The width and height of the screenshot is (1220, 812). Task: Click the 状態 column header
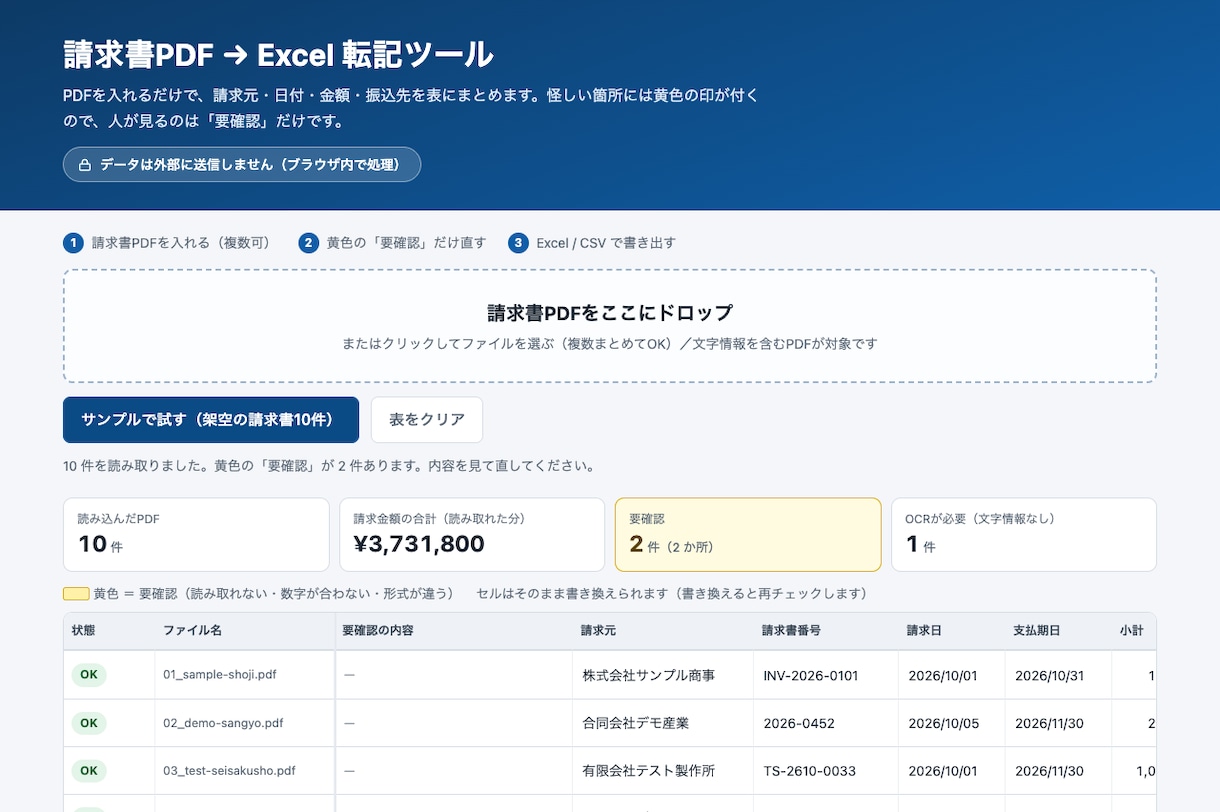[109, 631]
